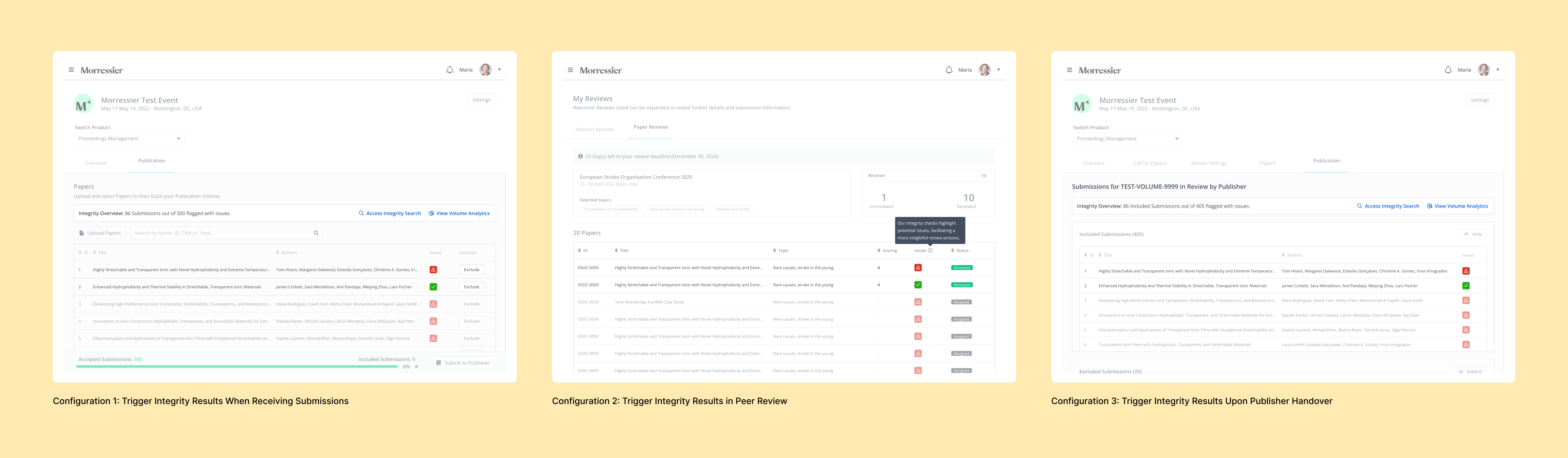The height and width of the screenshot is (458, 1568).
Task: Open hamburger menu in Configuration 3 screen
Action: (x=1069, y=70)
